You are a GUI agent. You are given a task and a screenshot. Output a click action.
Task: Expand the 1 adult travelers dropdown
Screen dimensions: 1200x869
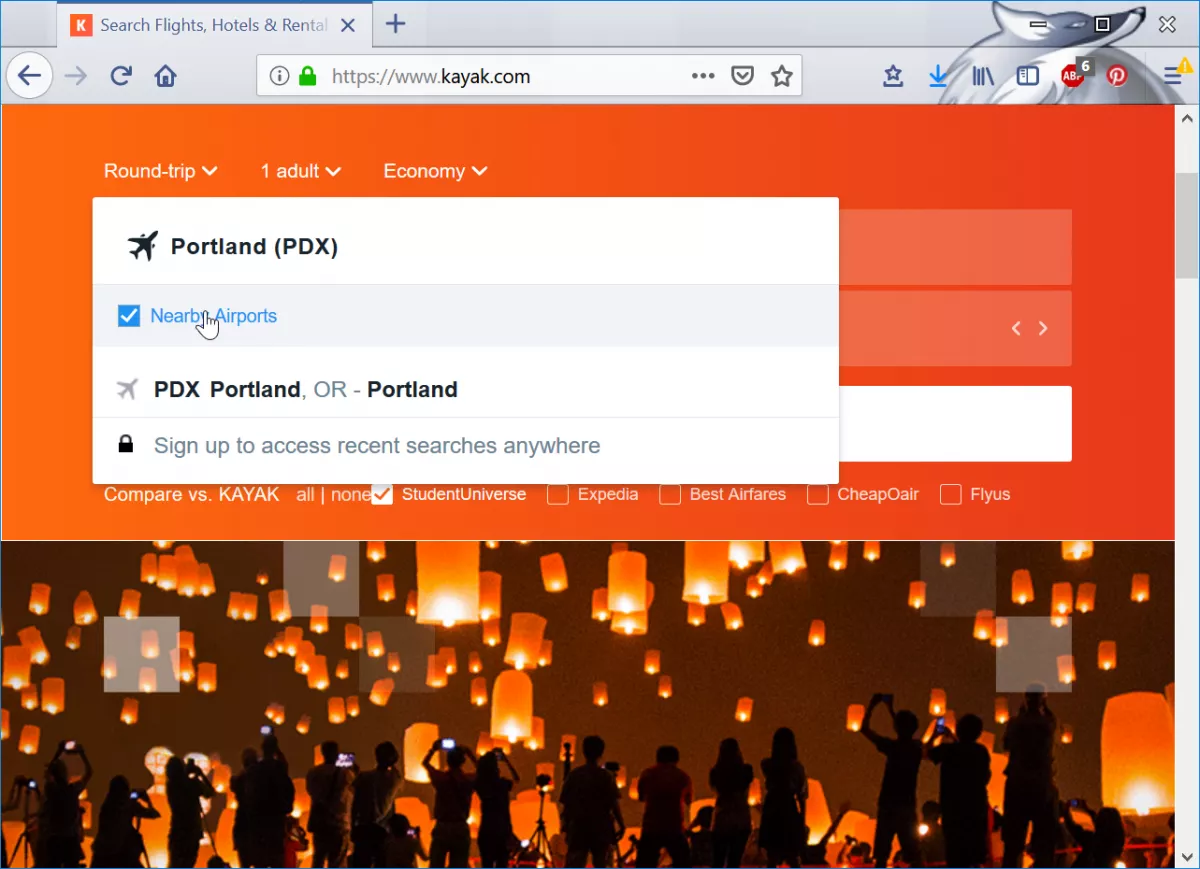click(301, 171)
